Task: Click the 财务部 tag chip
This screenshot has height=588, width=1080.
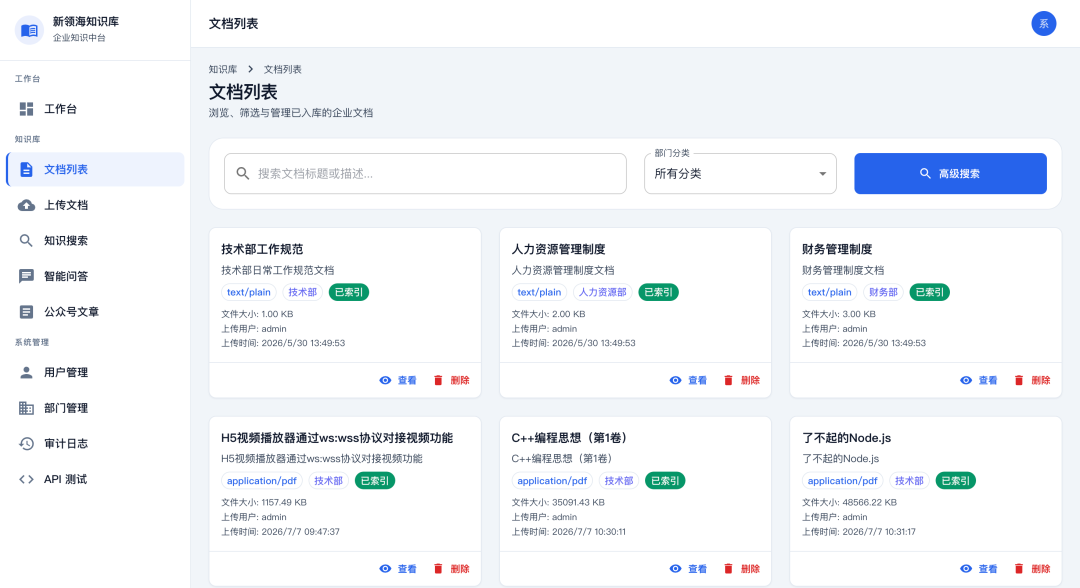Action: [x=883, y=292]
